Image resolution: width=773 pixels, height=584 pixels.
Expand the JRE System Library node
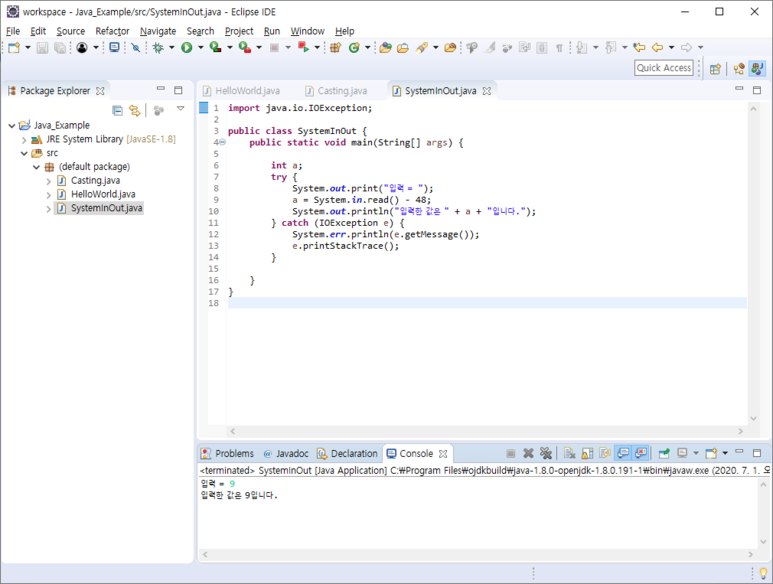(x=24, y=140)
